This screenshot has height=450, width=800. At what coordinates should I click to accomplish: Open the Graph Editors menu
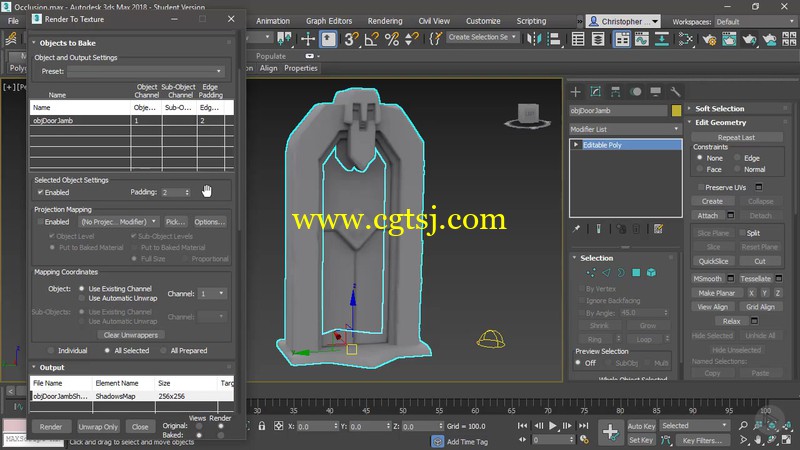click(329, 21)
